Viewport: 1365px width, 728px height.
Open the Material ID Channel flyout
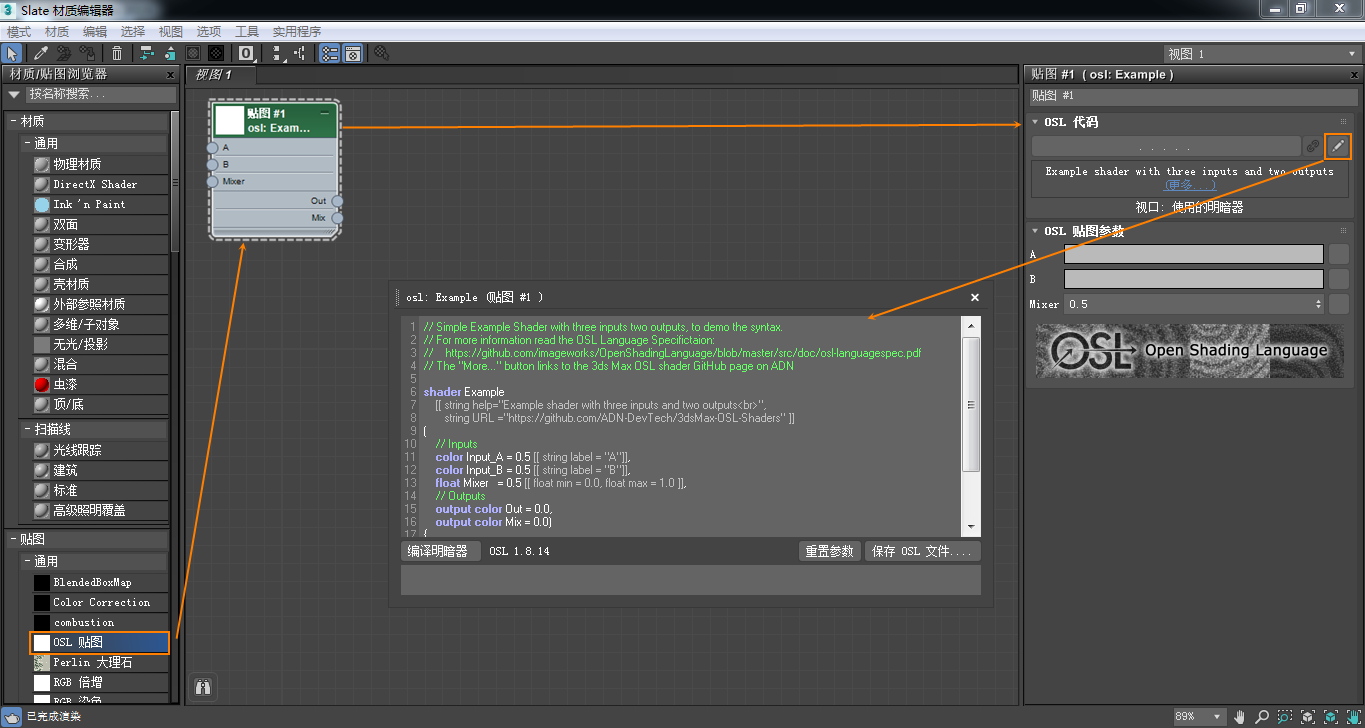coord(246,53)
